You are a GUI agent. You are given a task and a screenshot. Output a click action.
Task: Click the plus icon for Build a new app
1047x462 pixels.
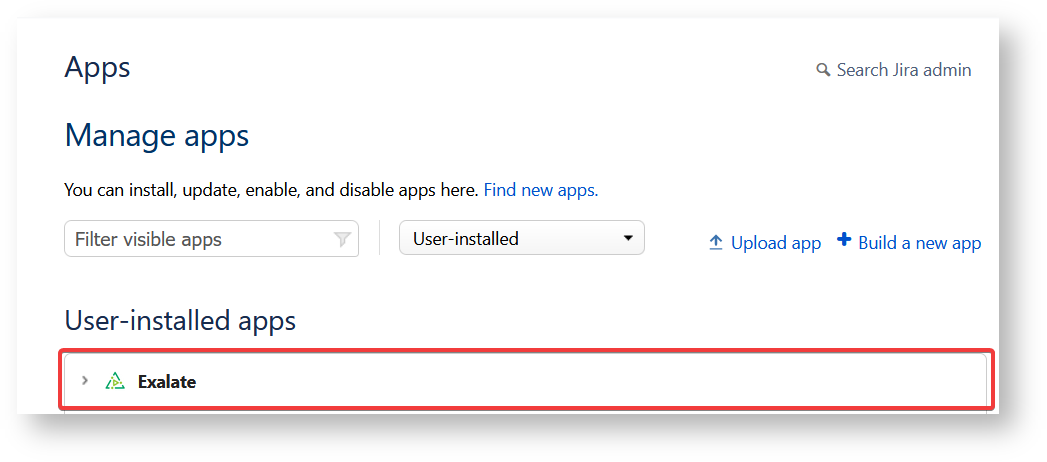click(844, 240)
